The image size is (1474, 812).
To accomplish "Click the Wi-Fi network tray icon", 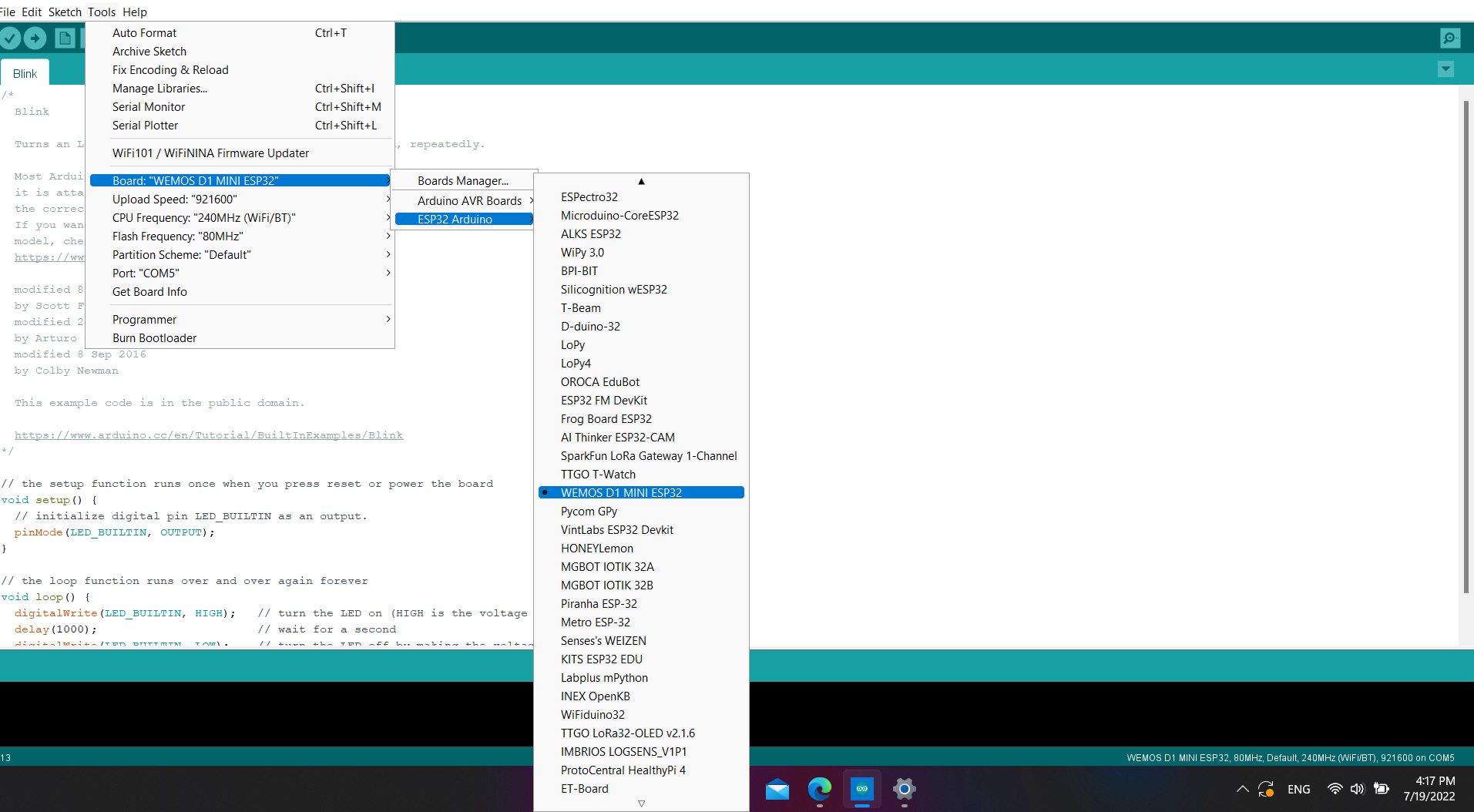I will 1335,789.
